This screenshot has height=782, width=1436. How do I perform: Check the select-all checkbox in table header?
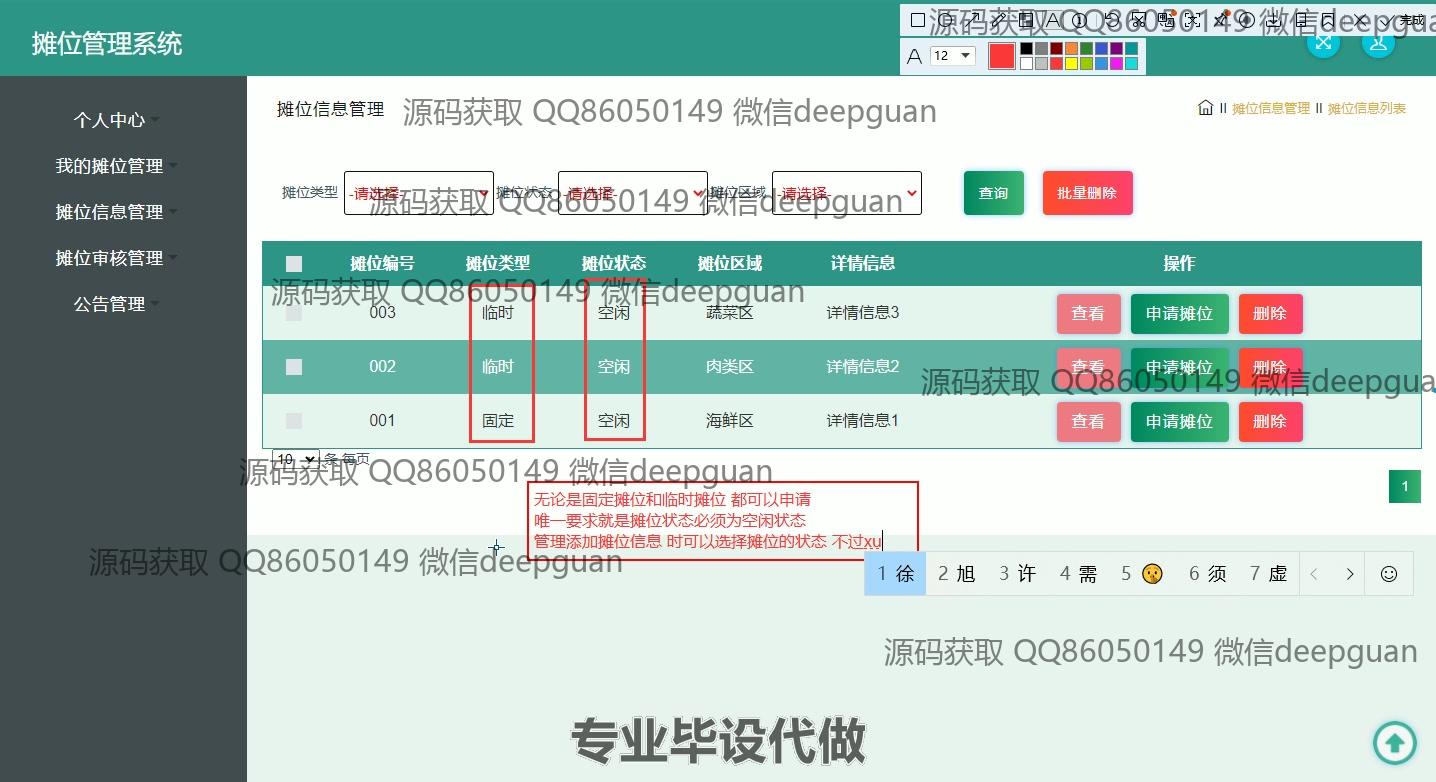294,264
